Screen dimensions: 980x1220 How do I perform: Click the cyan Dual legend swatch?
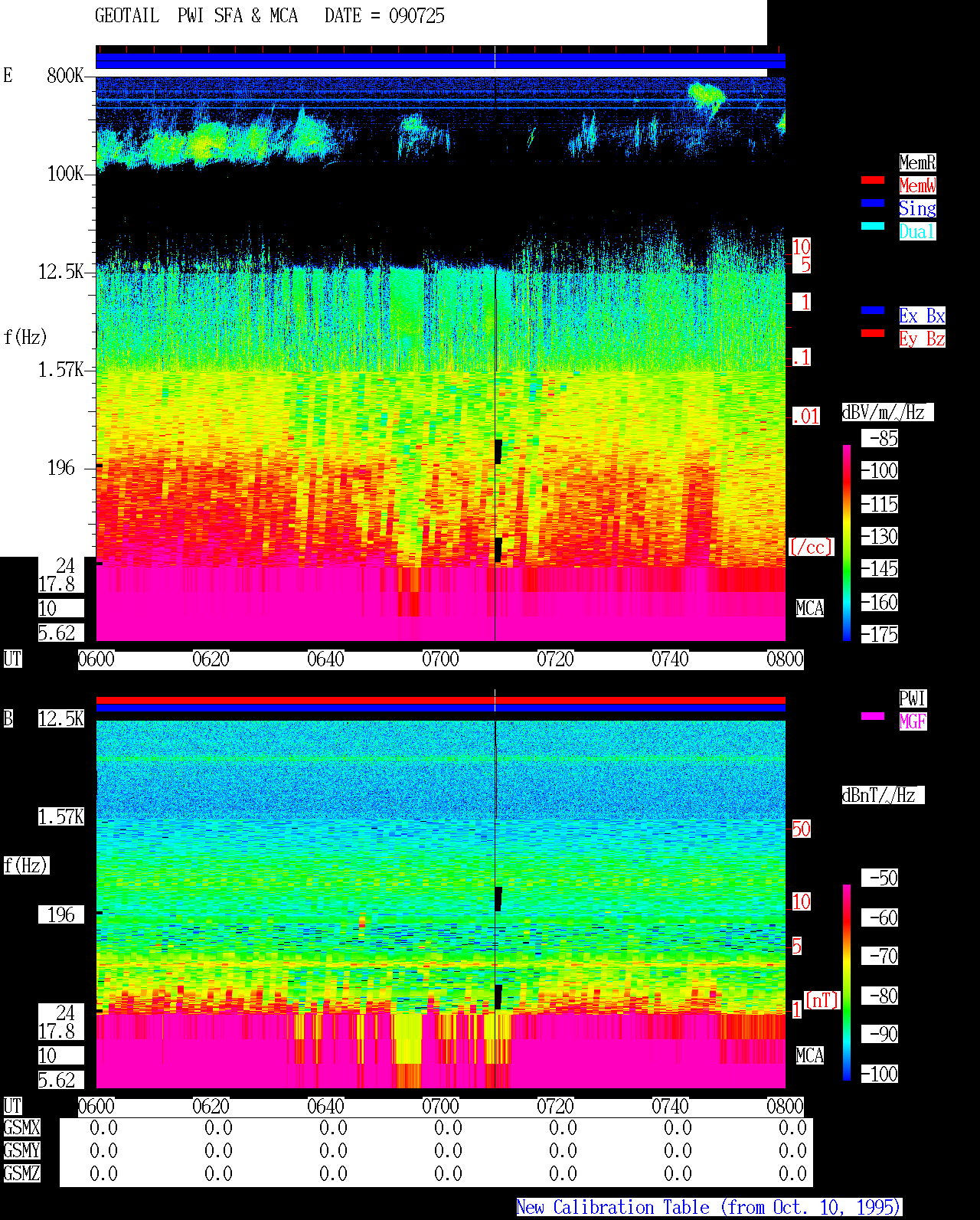click(x=873, y=226)
